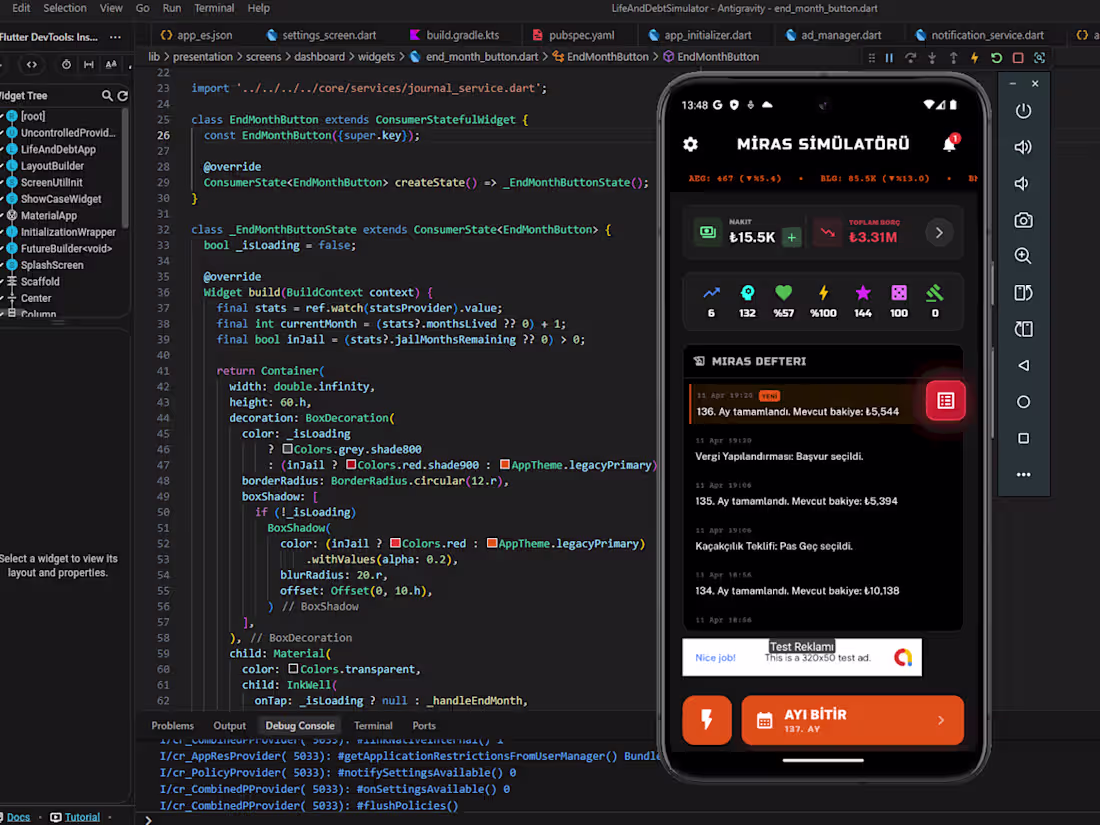Click the Colors.red.shade900 color swatch

(351, 465)
